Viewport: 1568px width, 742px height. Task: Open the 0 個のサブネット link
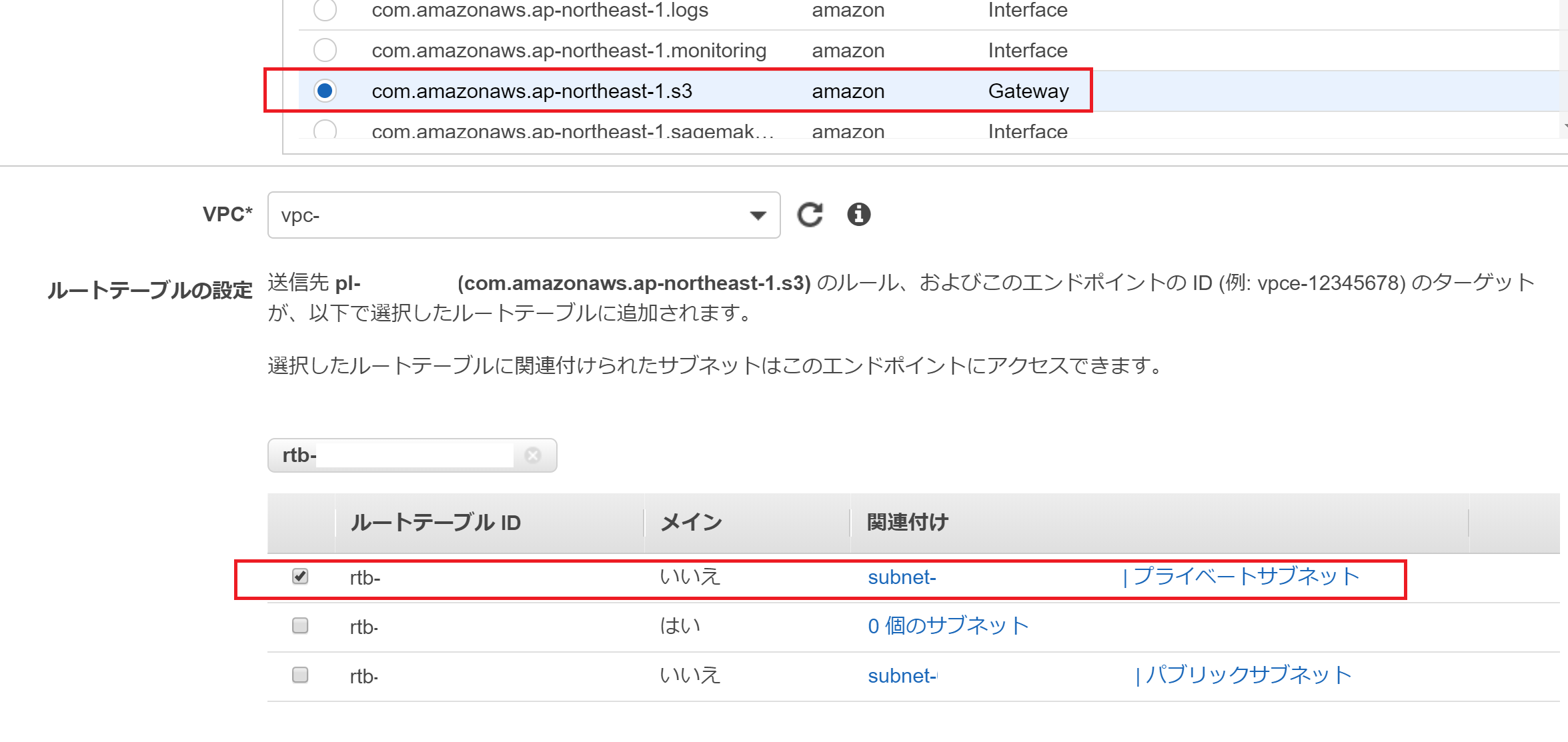(x=947, y=626)
